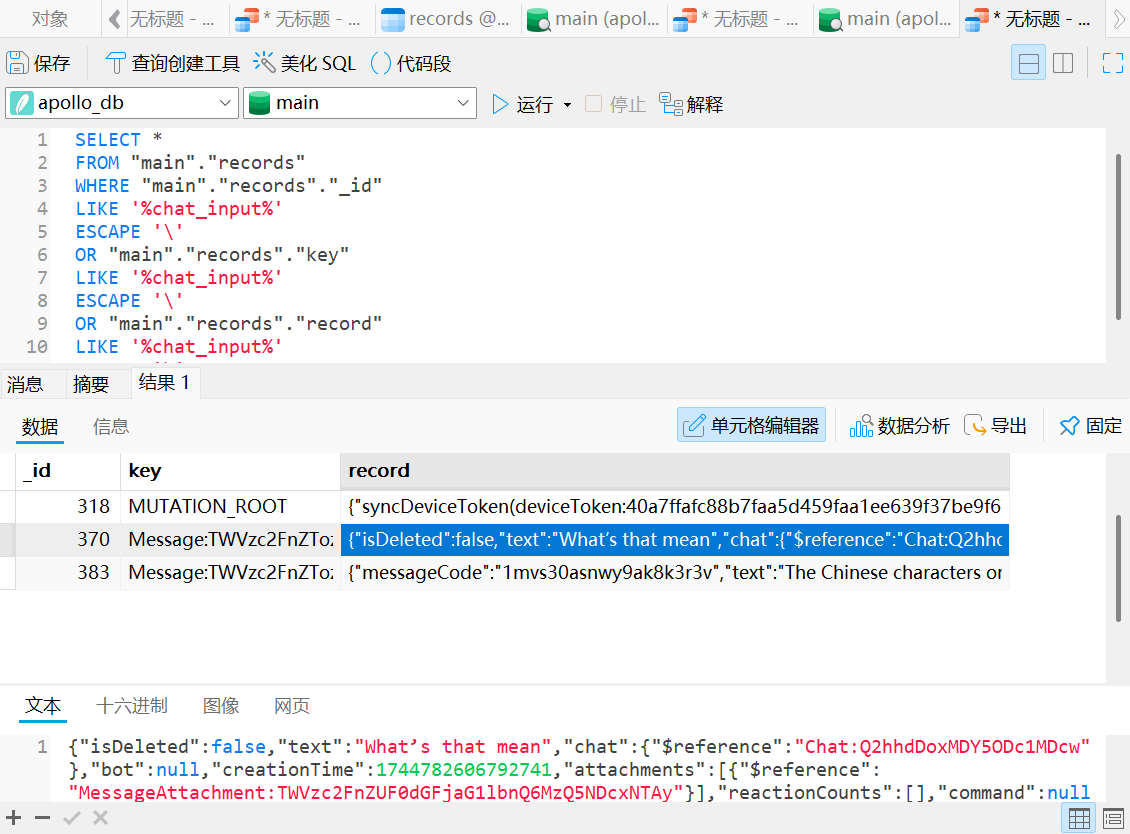Select the MUTATION_ROOT key cell
Viewport: 1130px width, 834px height.
click(230, 506)
